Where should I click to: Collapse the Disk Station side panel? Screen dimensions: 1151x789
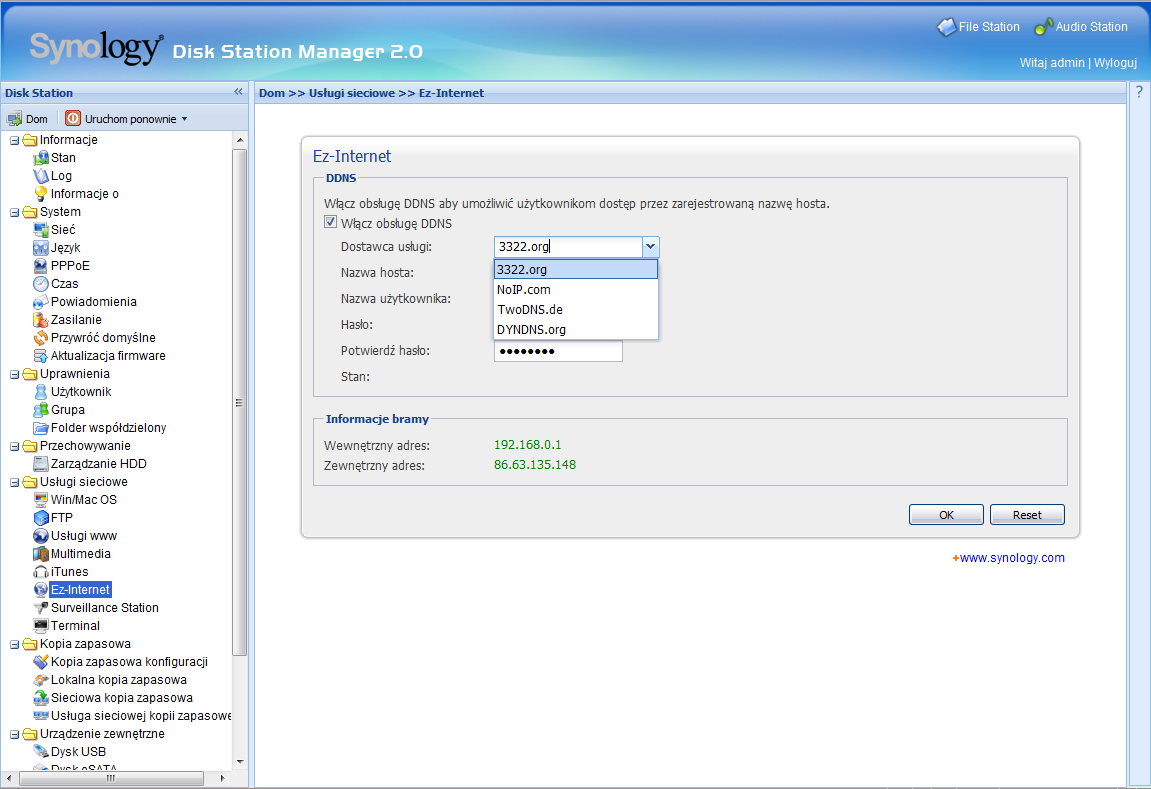coord(238,92)
